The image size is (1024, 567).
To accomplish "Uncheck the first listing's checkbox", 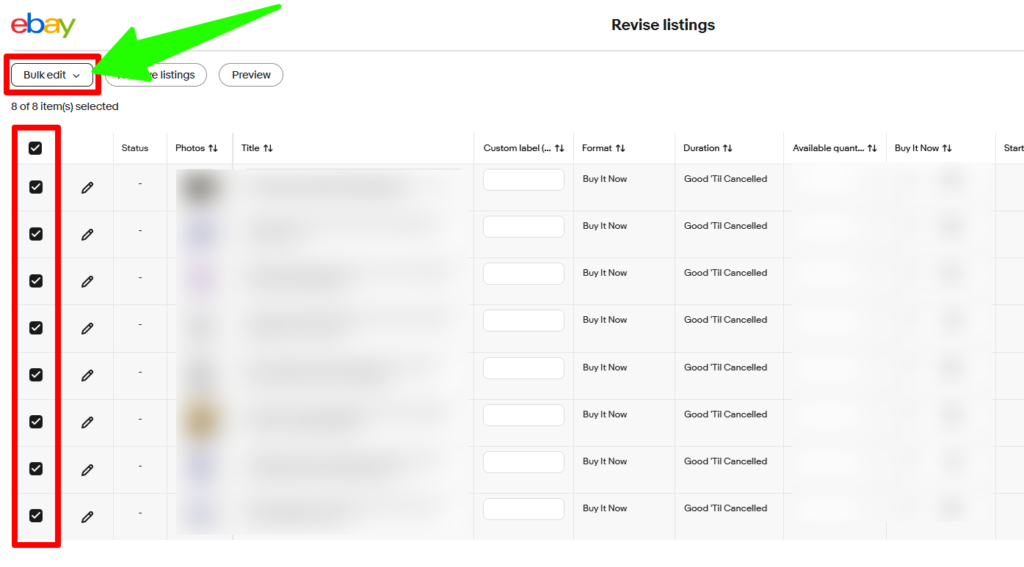I will (x=36, y=187).
